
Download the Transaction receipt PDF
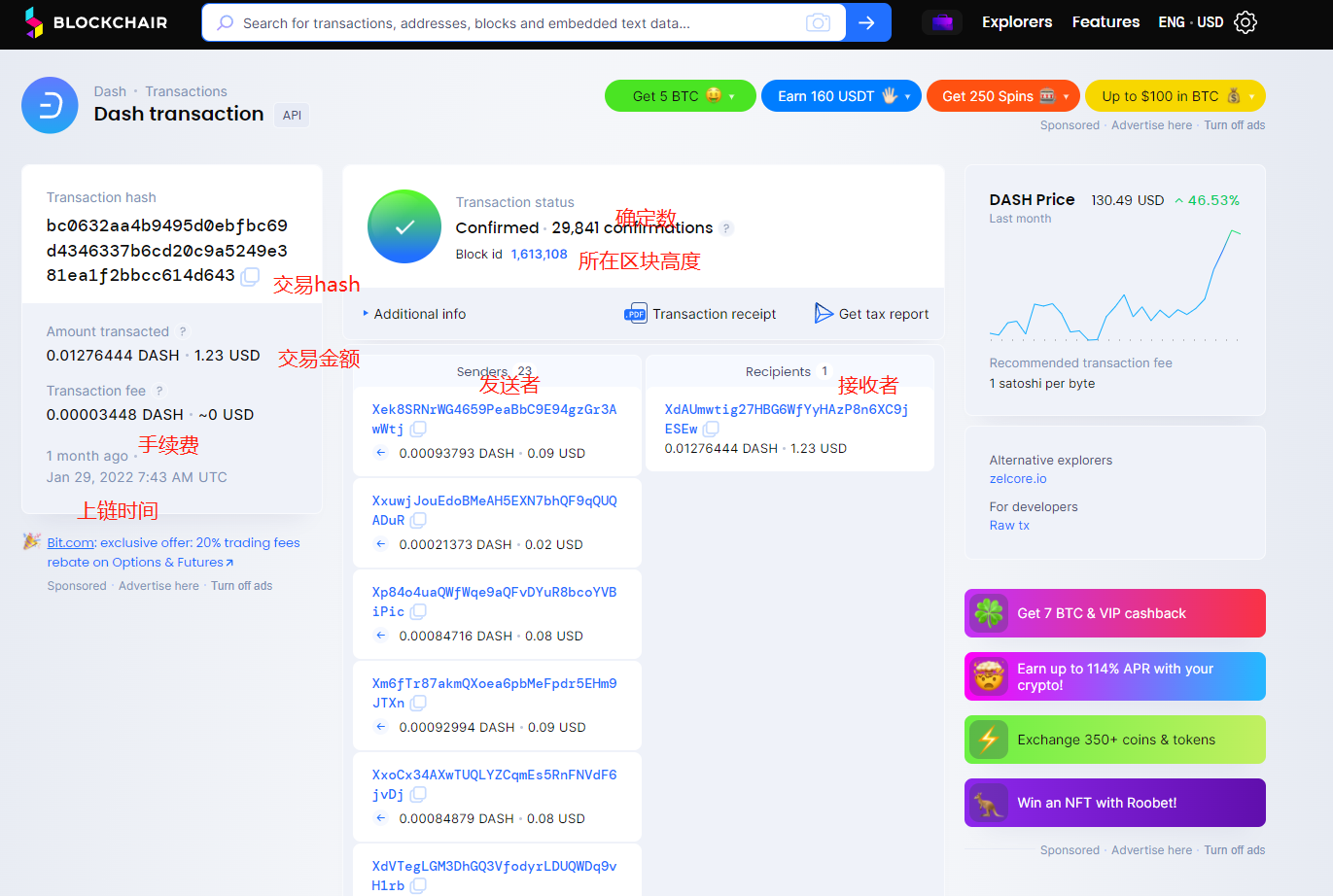(700, 314)
